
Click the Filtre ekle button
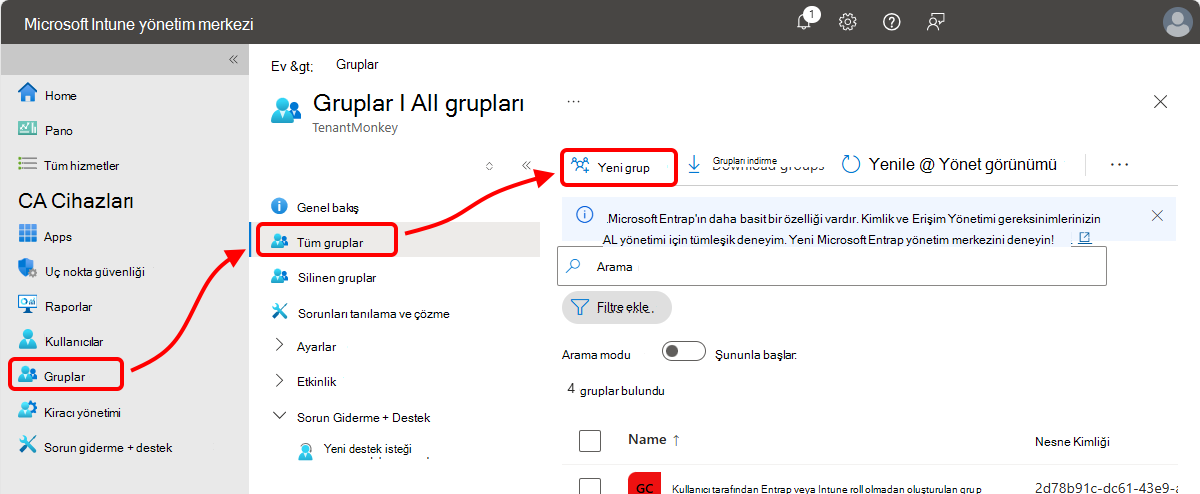pyautogui.click(x=616, y=307)
